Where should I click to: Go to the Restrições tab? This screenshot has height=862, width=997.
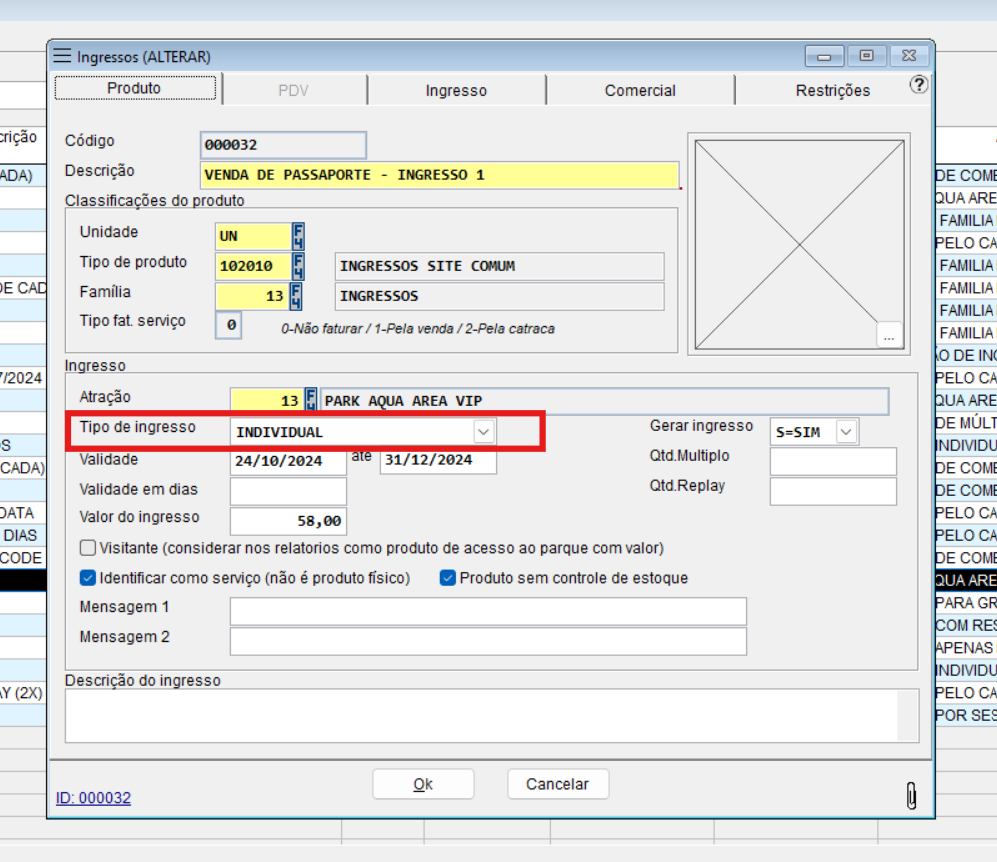pos(832,90)
